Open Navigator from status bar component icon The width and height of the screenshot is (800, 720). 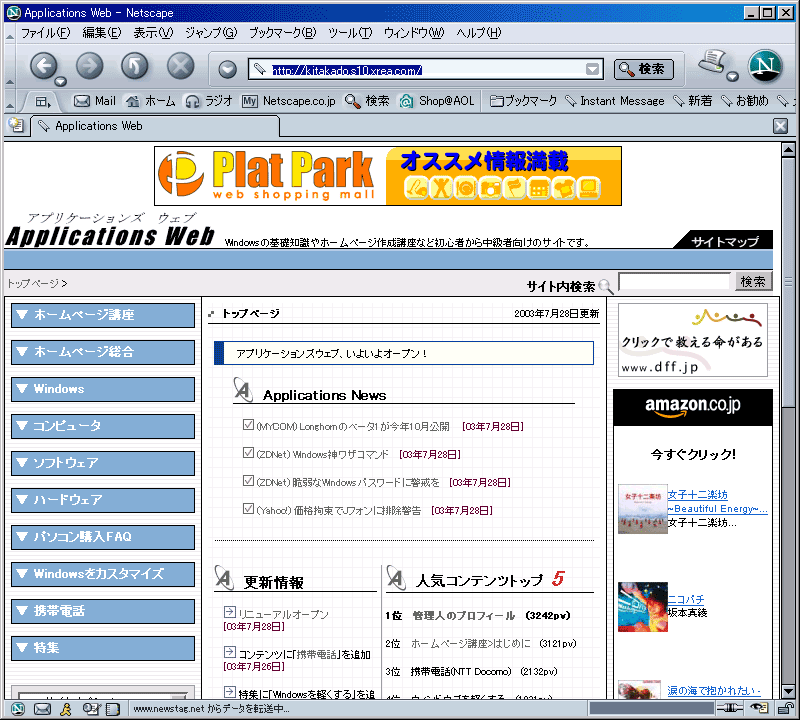(18, 708)
